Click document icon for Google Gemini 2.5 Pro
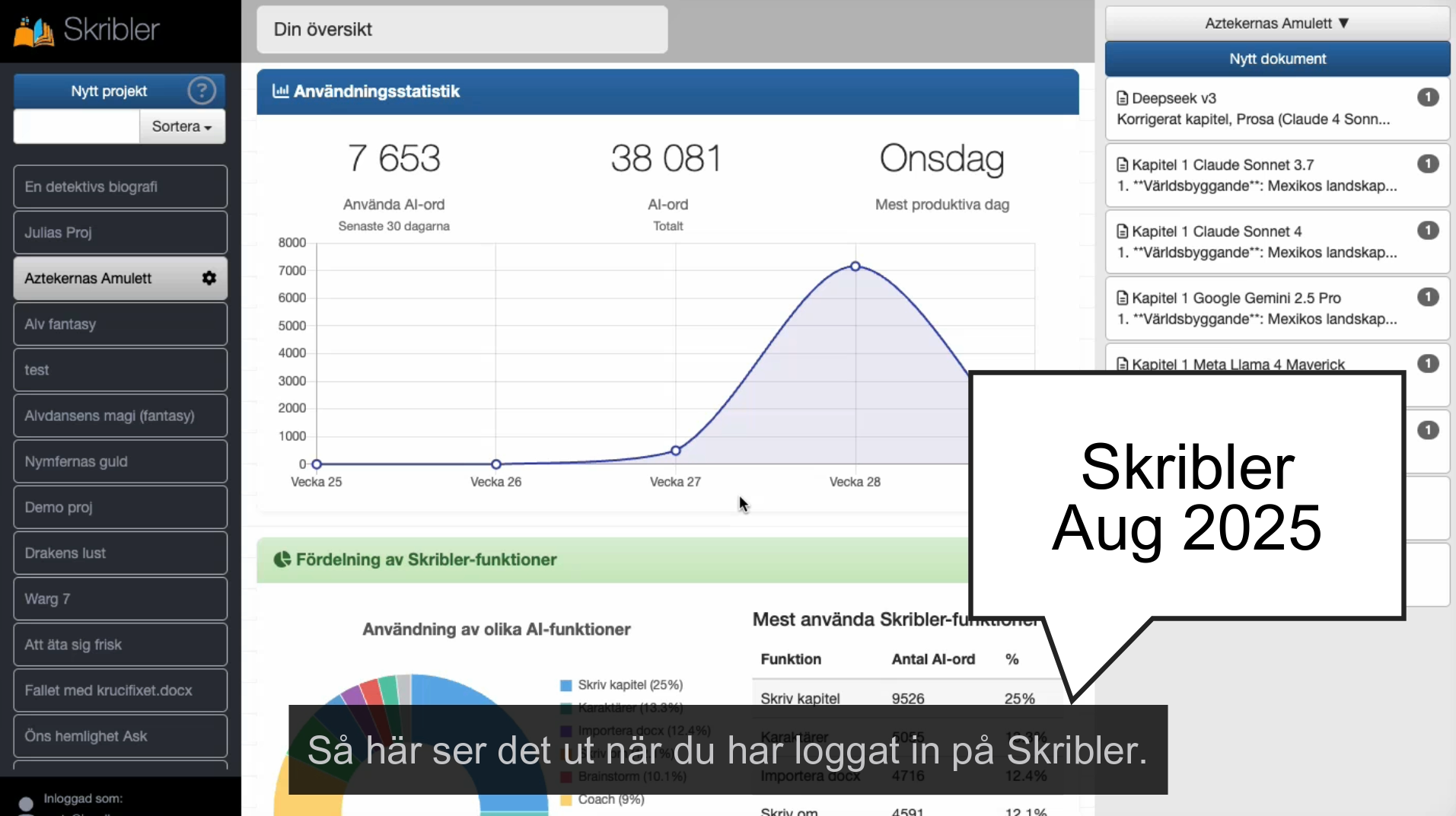This screenshot has width=1456, height=816. tap(1122, 298)
